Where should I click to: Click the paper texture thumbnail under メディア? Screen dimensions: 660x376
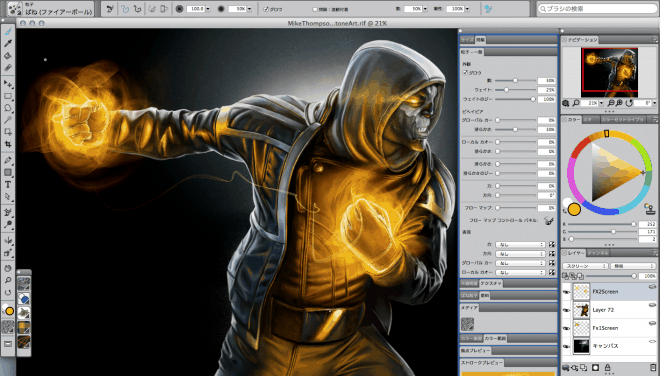467,324
